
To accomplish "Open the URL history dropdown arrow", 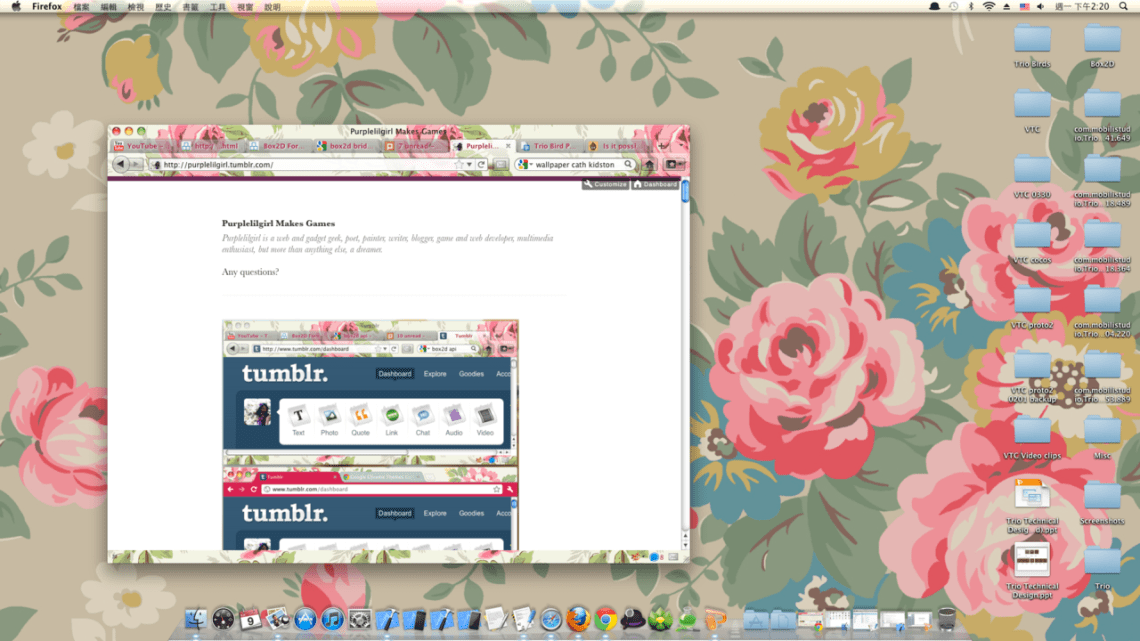I will 470,165.
